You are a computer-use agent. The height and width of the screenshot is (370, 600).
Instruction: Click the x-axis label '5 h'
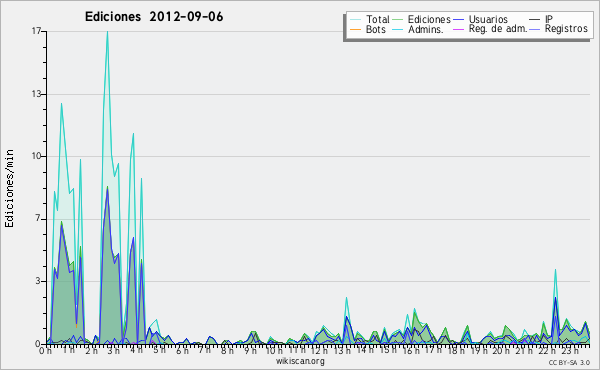coord(159,350)
